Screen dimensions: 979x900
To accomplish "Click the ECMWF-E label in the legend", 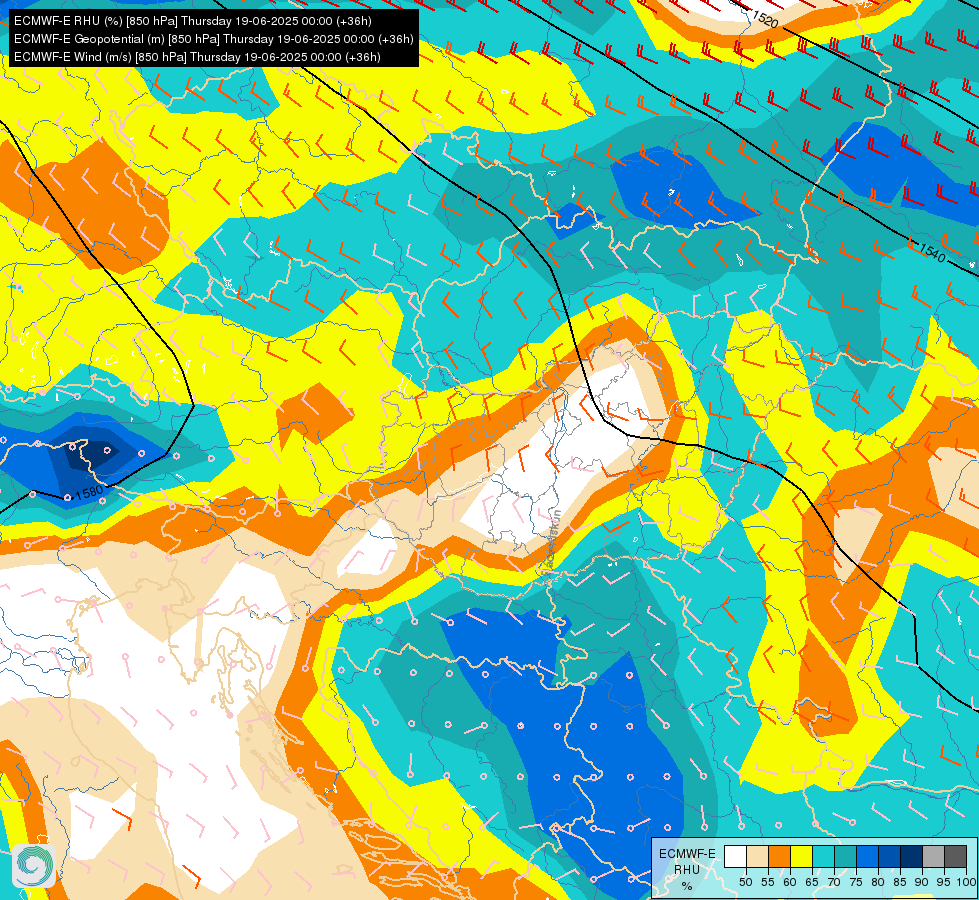I will [x=687, y=853].
